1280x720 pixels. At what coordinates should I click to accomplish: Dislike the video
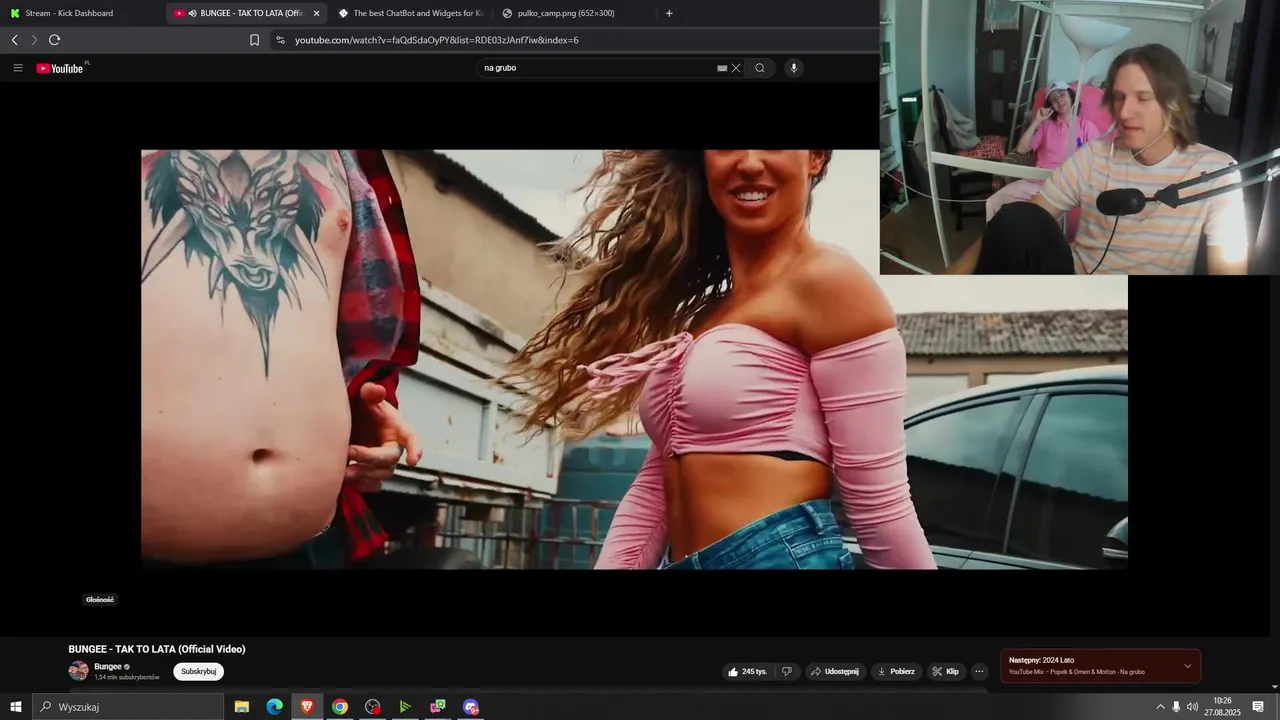pyautogui.click(x=787, y=671)
